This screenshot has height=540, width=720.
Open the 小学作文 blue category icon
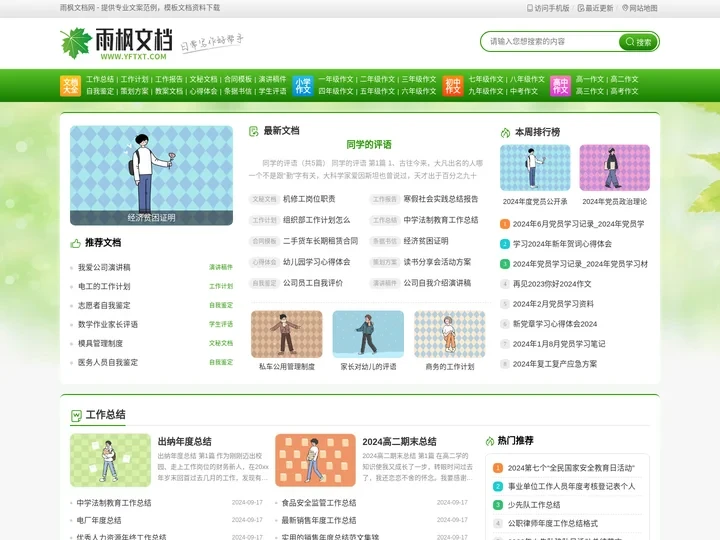303,85
